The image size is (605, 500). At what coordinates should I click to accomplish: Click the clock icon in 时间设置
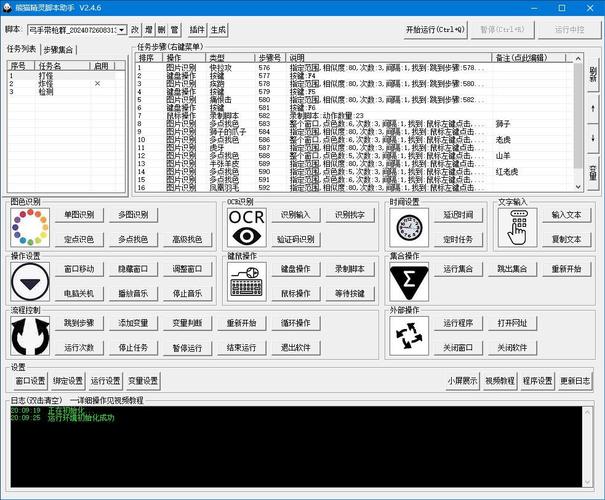click(409, 227)
